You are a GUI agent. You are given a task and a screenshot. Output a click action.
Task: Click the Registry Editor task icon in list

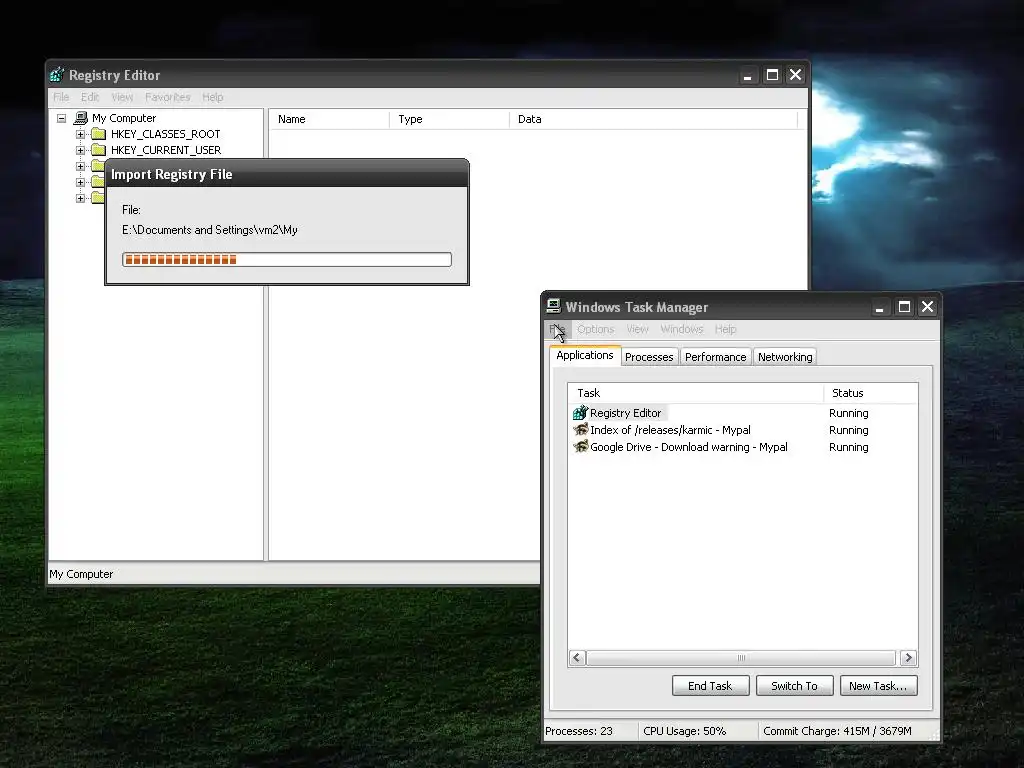pos(581,413)
